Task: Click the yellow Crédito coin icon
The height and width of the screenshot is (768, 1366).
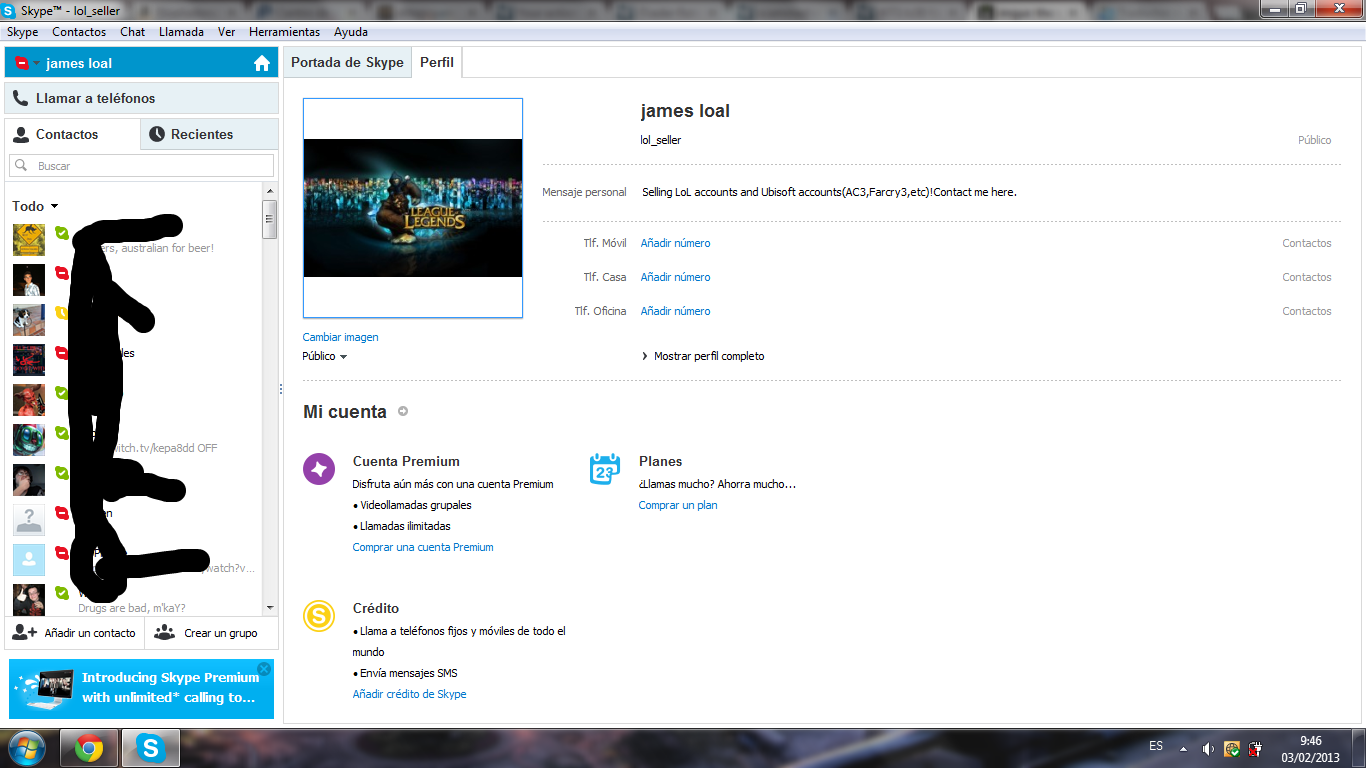Action: click(x=319, y=616)
